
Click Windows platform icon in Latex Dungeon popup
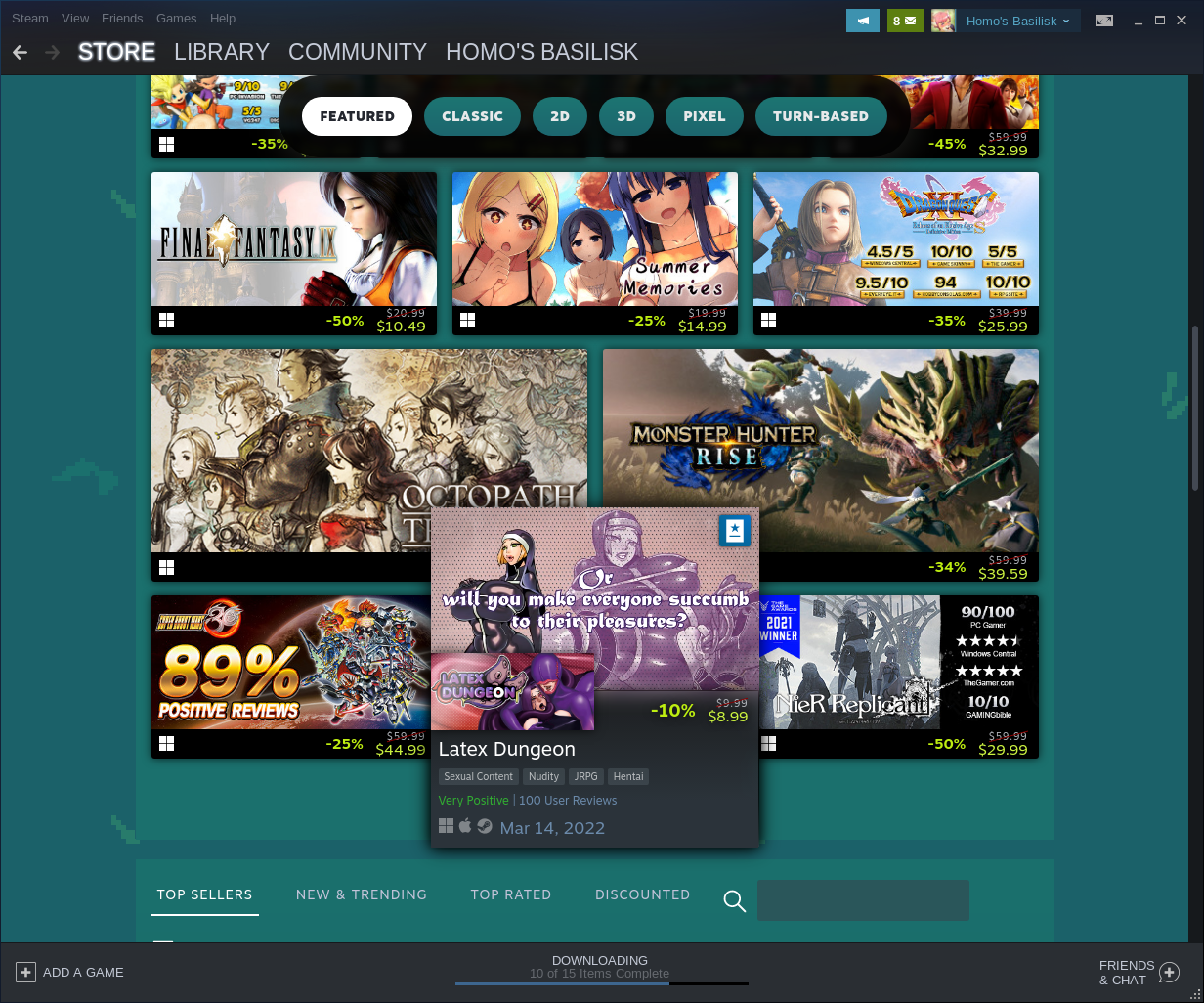click(446, 826)
